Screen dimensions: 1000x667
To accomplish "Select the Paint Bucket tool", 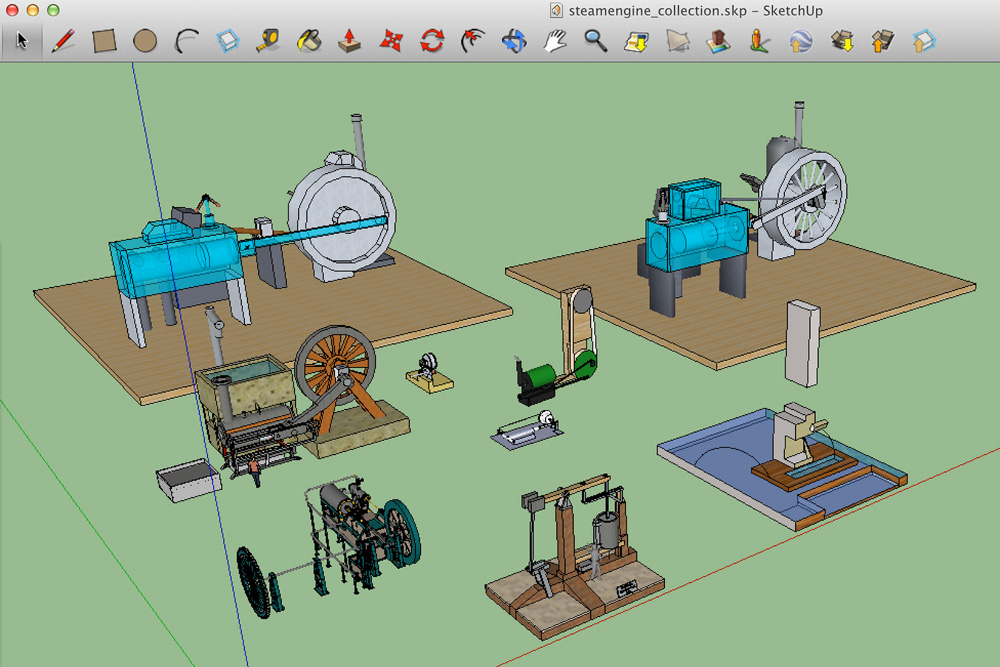I will (309, 41).
